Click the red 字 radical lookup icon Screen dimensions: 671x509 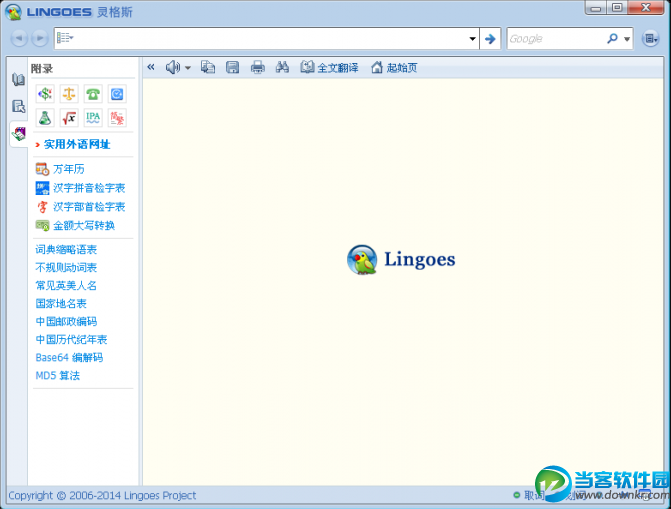coord(42,207)
